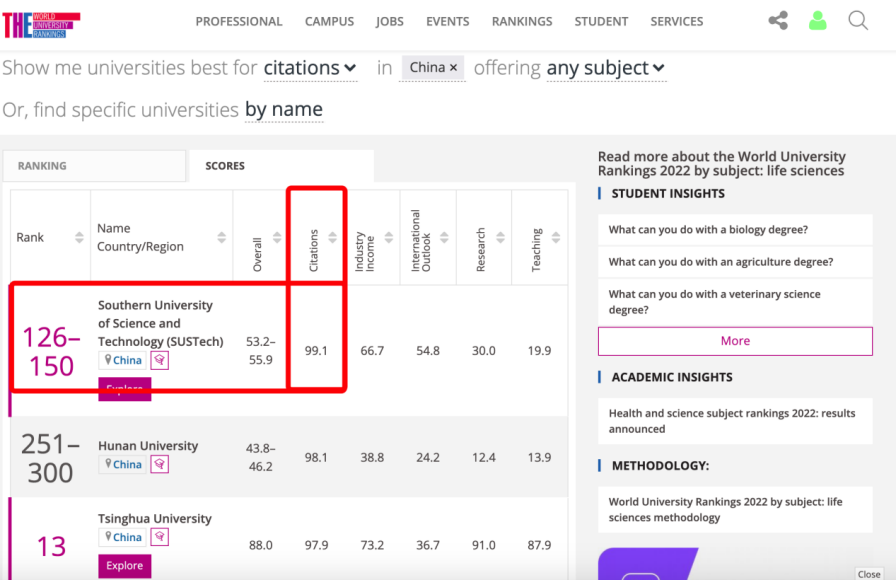The image size is (896, 580).
Task: Open the search magnifier icon
Action: point(858,21)
